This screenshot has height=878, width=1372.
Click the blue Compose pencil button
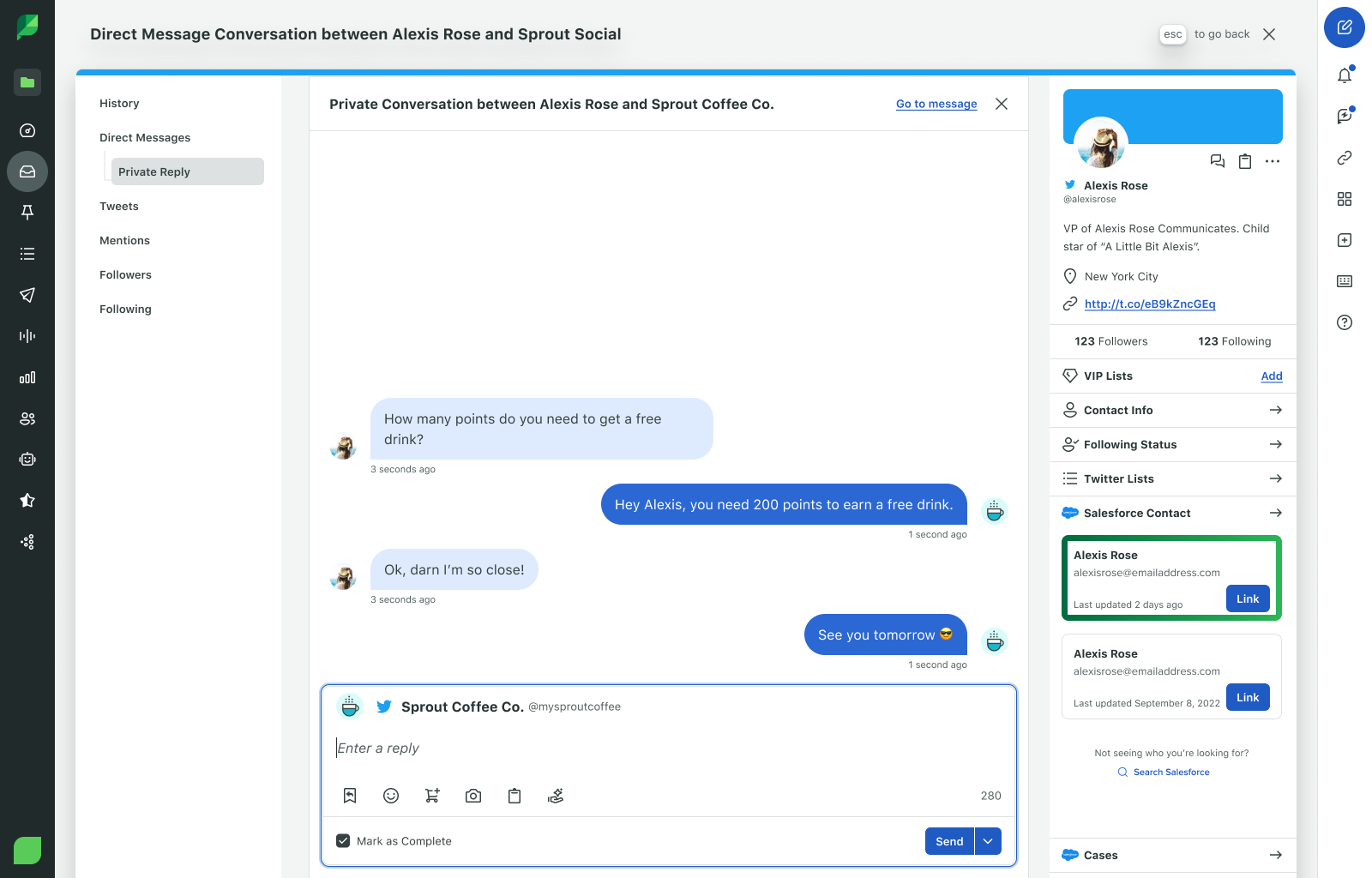(1345, 27)
